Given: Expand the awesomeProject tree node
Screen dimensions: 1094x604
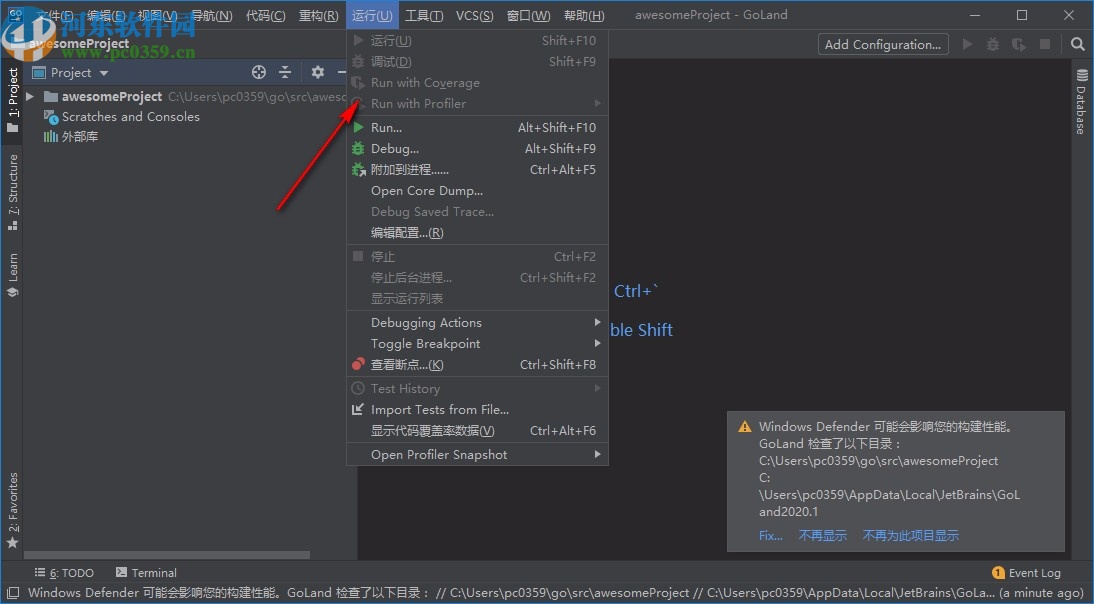Looking at the screenshot, I should click(28, 96).
